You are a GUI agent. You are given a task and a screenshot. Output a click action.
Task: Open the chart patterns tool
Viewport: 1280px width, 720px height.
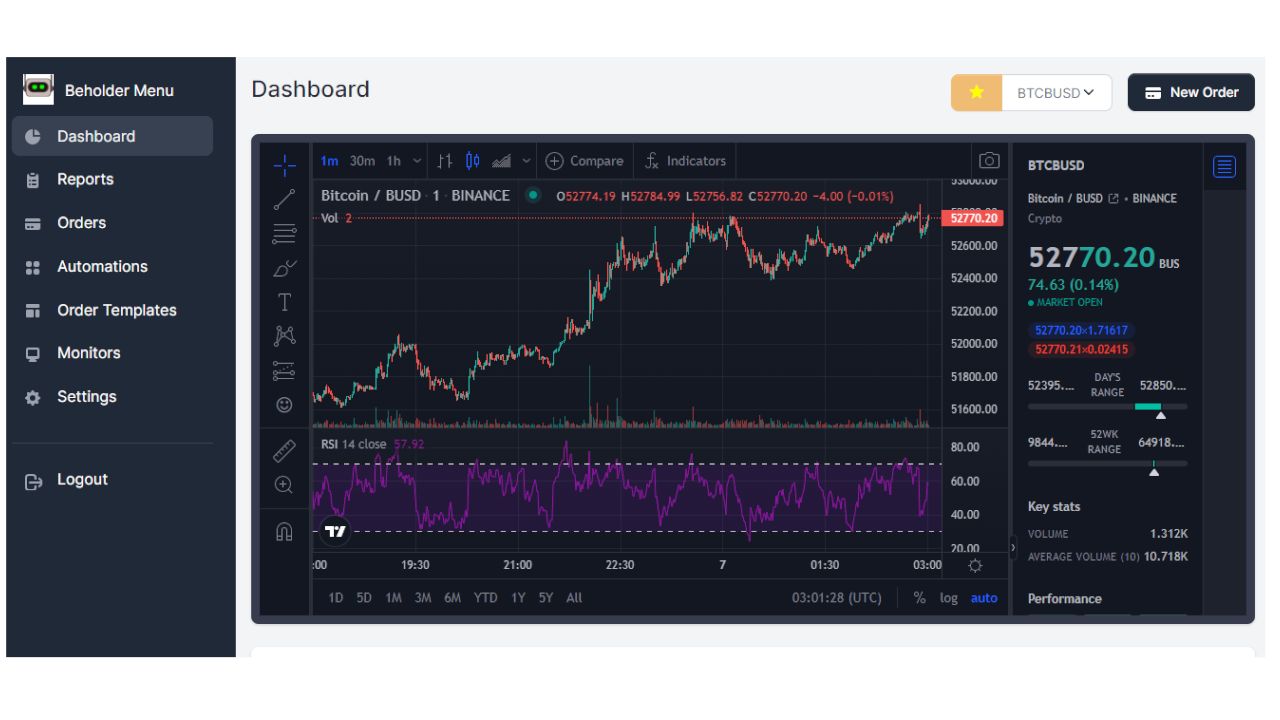284,336
